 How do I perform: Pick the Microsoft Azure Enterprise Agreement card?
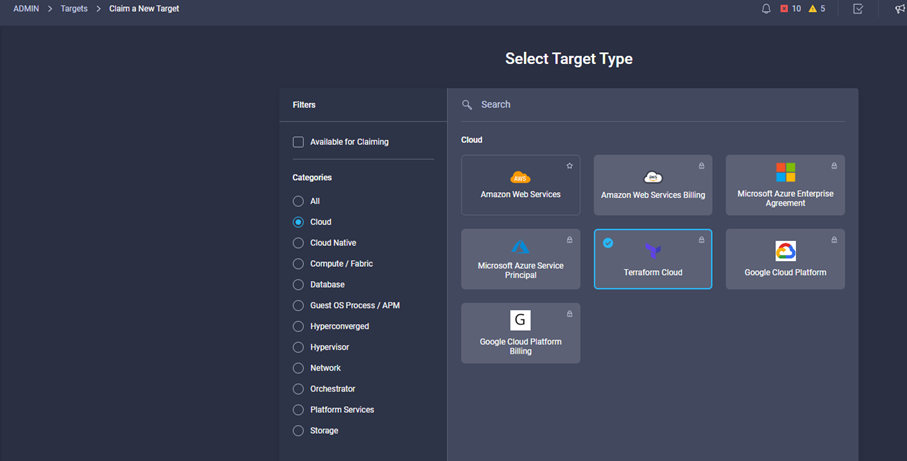click(785, 185)
